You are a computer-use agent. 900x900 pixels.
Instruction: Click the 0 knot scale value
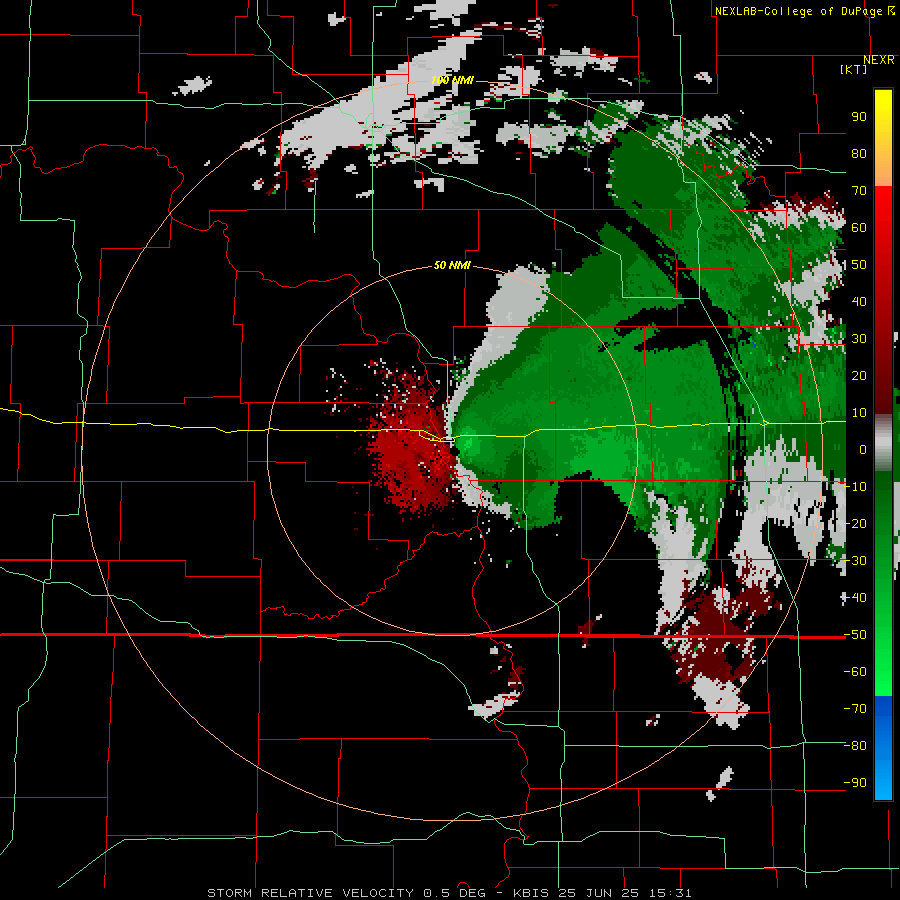click(x=863, y=450)
